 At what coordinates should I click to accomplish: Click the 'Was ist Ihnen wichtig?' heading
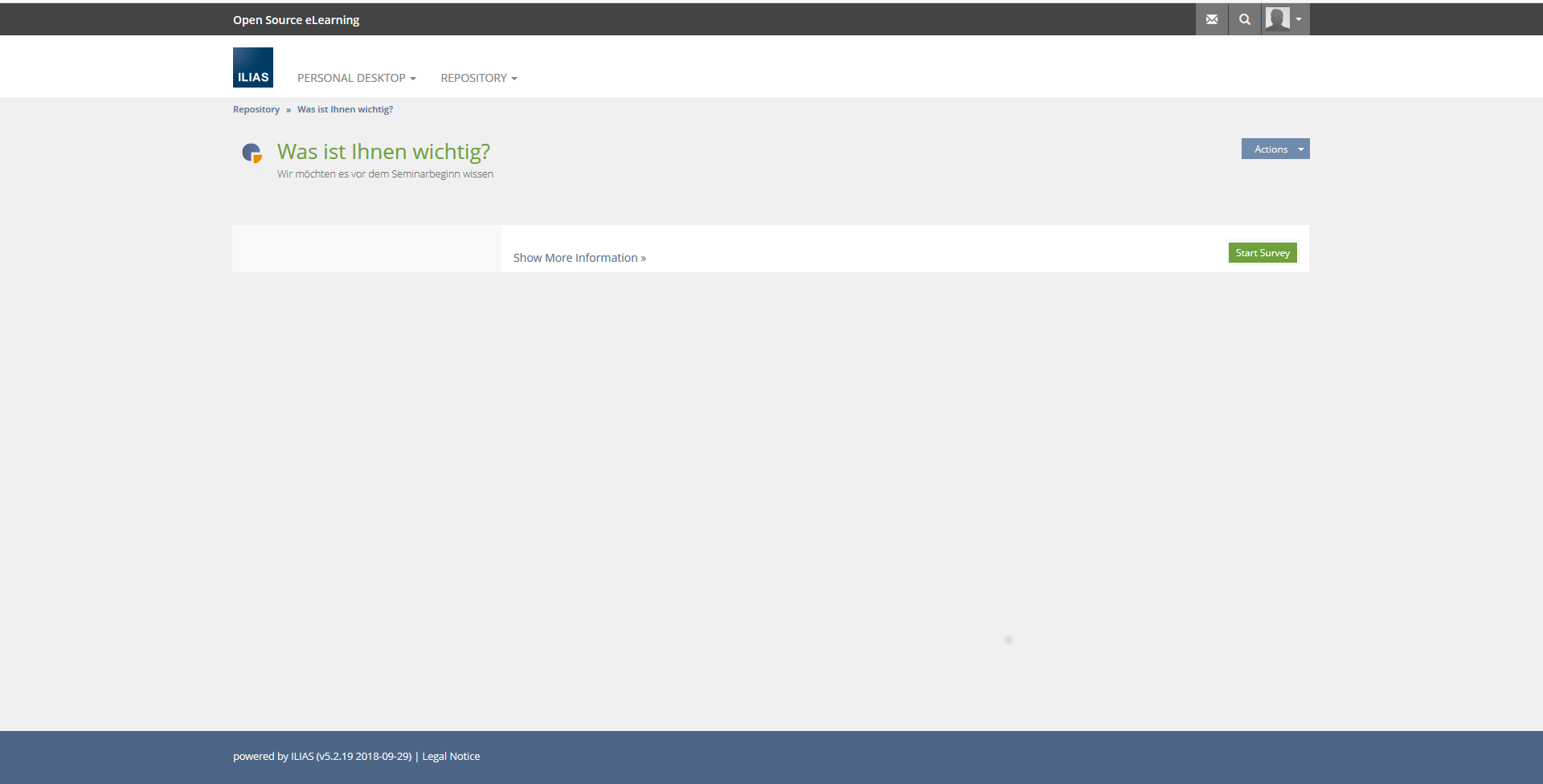383,151
